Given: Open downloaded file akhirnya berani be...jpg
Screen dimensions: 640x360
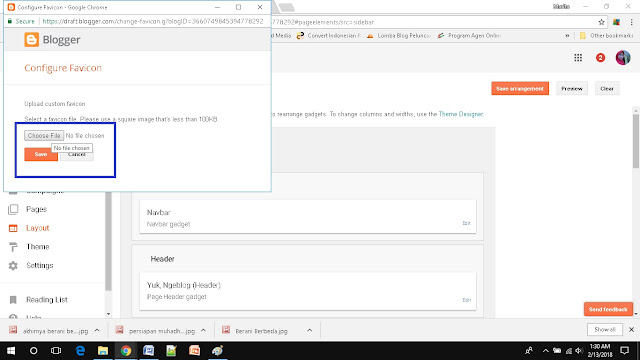Looking at the screenshot, I should 49,331.
